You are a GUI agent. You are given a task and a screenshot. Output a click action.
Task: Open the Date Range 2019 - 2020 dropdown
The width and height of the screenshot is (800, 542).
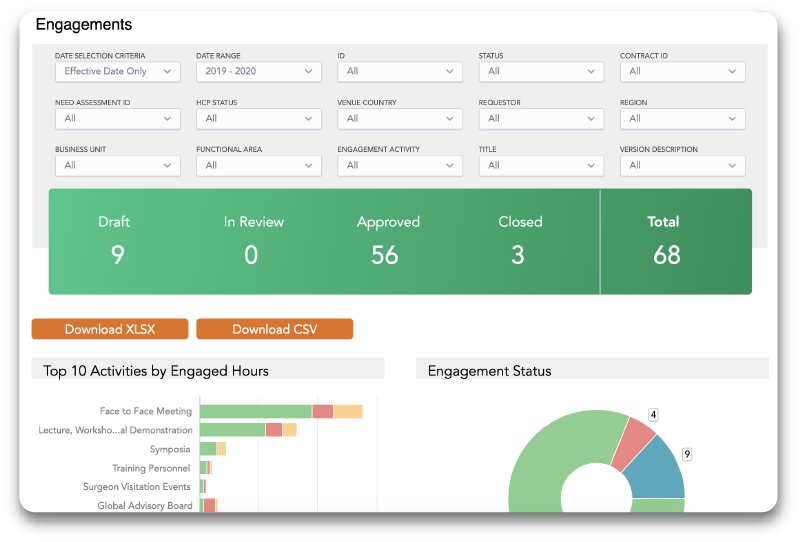259,72
